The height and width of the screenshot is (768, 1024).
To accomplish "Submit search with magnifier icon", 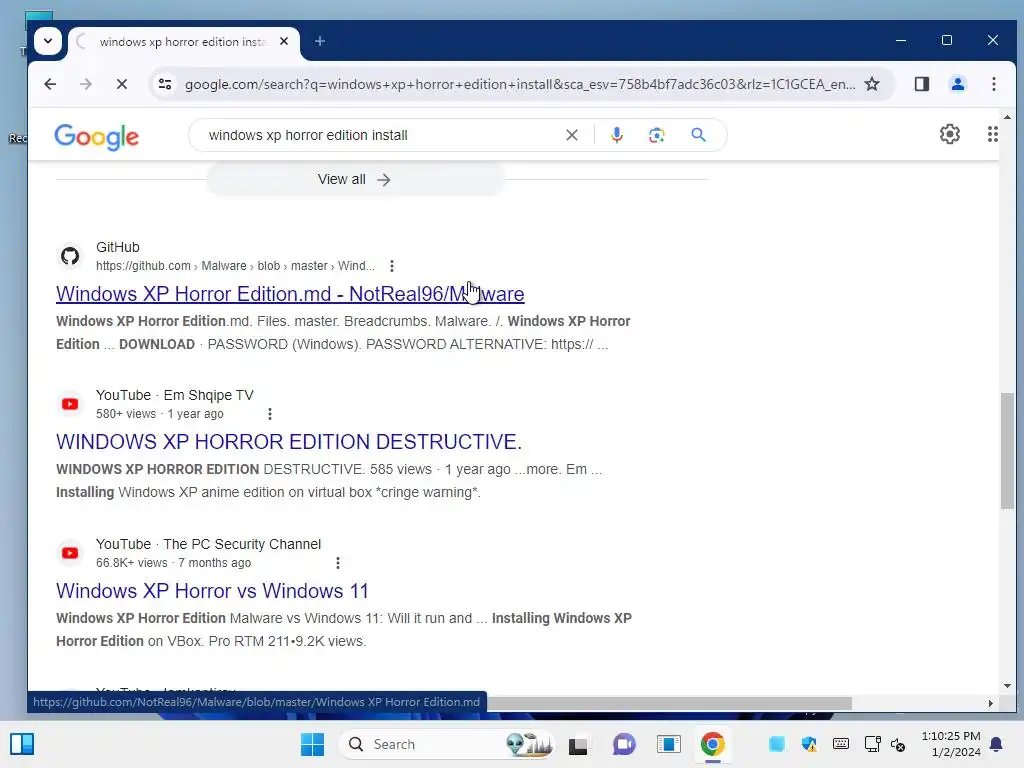I will (698, 135).
